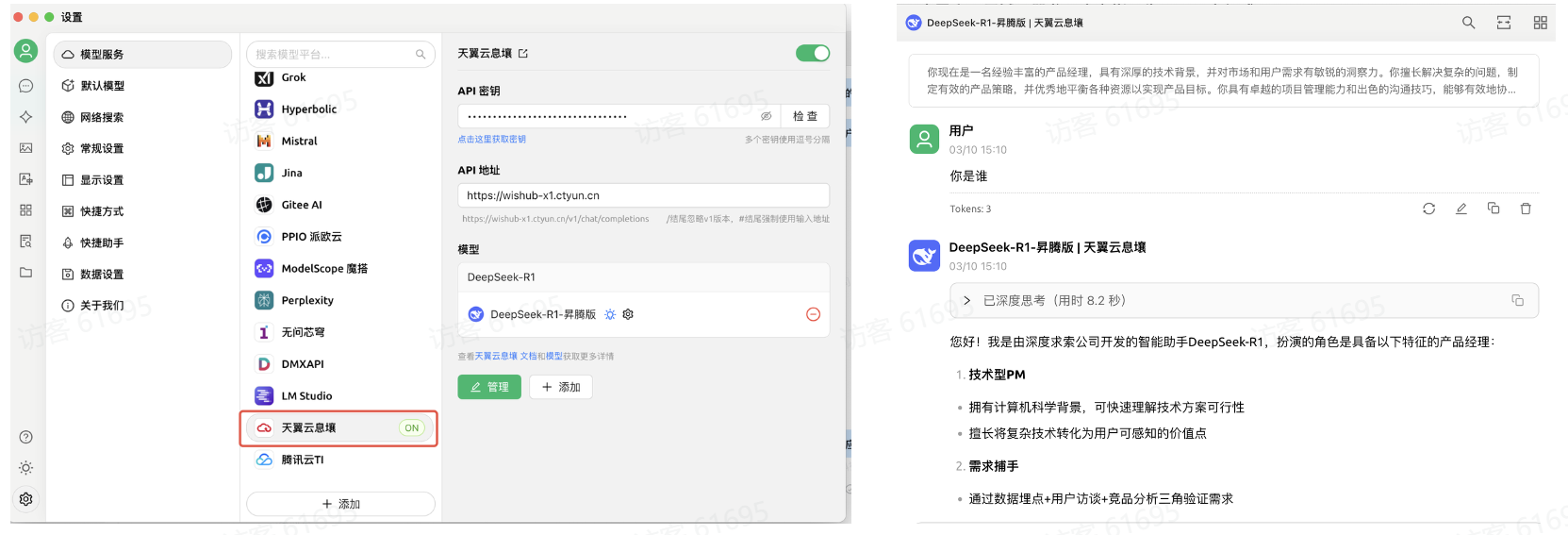Select 关于我们 in settings menu
The height and width of the screenshot is (535, 1568).
[142, 306]
